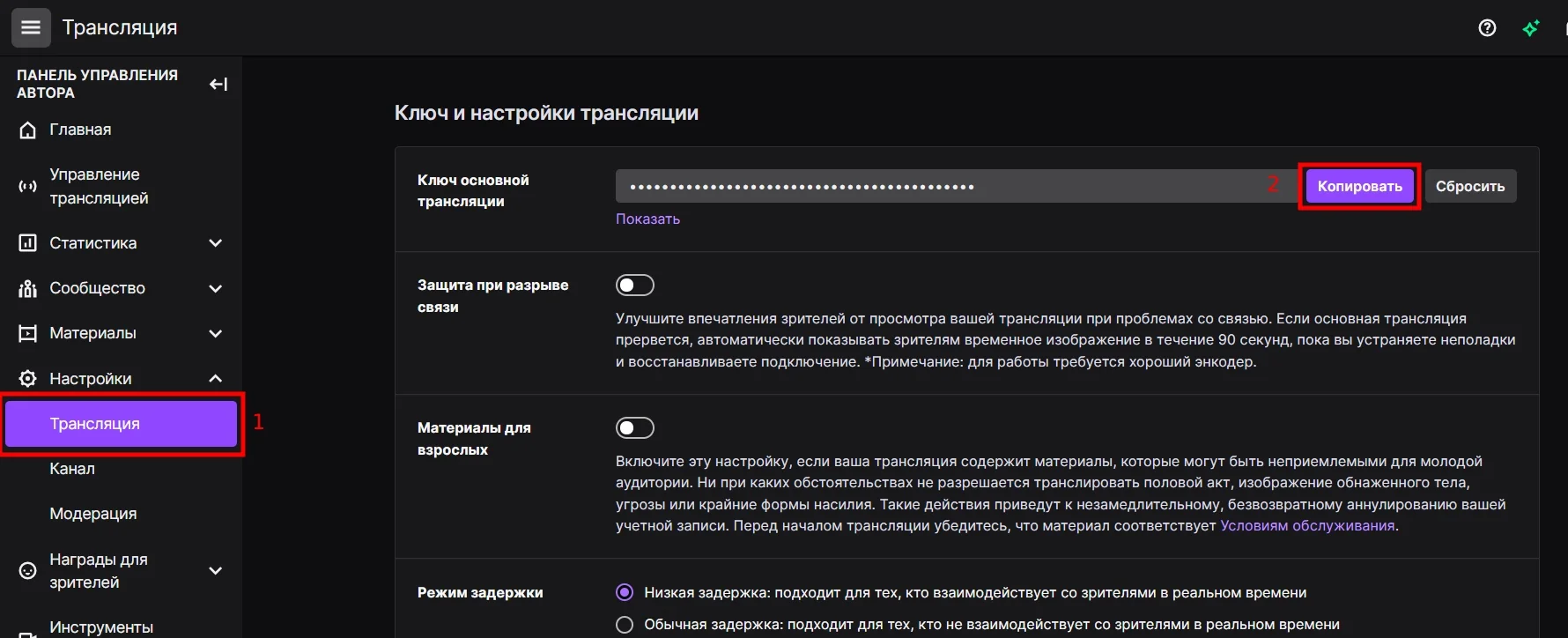Viewport: 1568px width, 638px height.
Task: Choose the Обычная задержка radio option
Action: 625,625
